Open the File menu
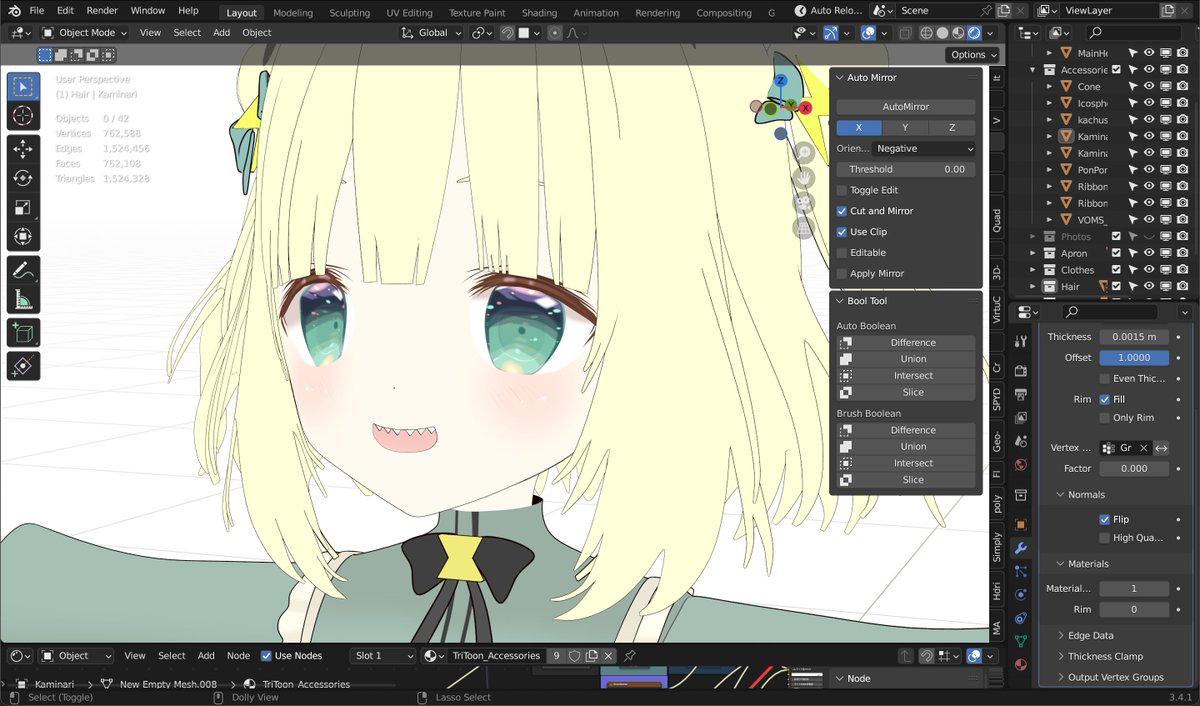This screenshot has width=1200, height=706. point(36,10)
